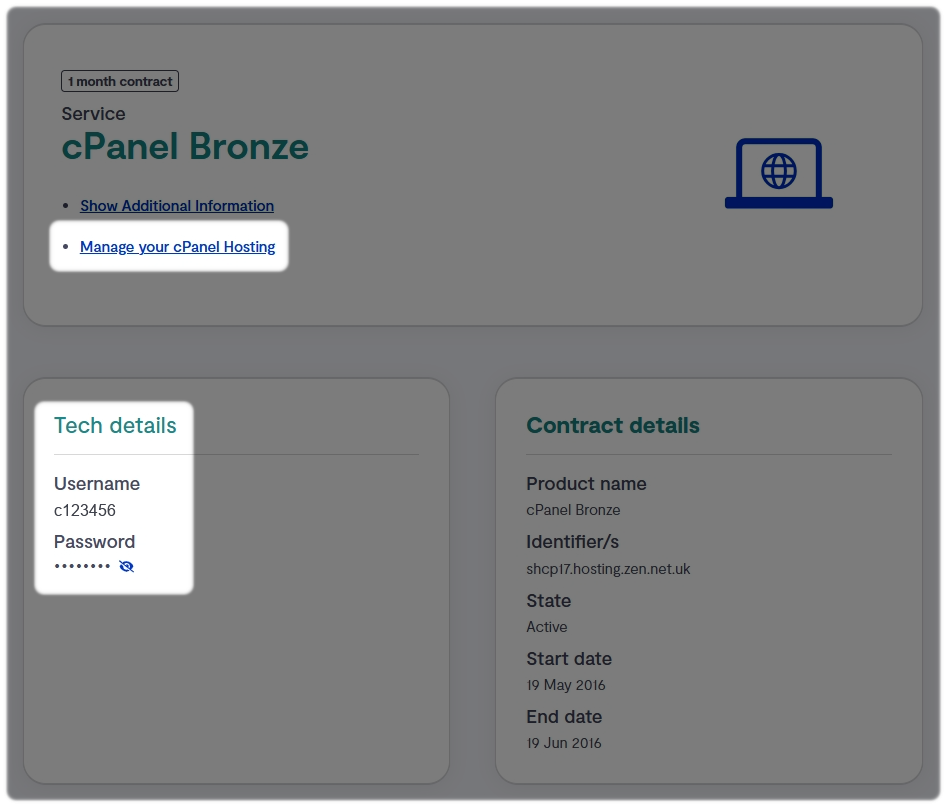
Task: Click the laptop globe hosting icon
Action: click(778, 173)
